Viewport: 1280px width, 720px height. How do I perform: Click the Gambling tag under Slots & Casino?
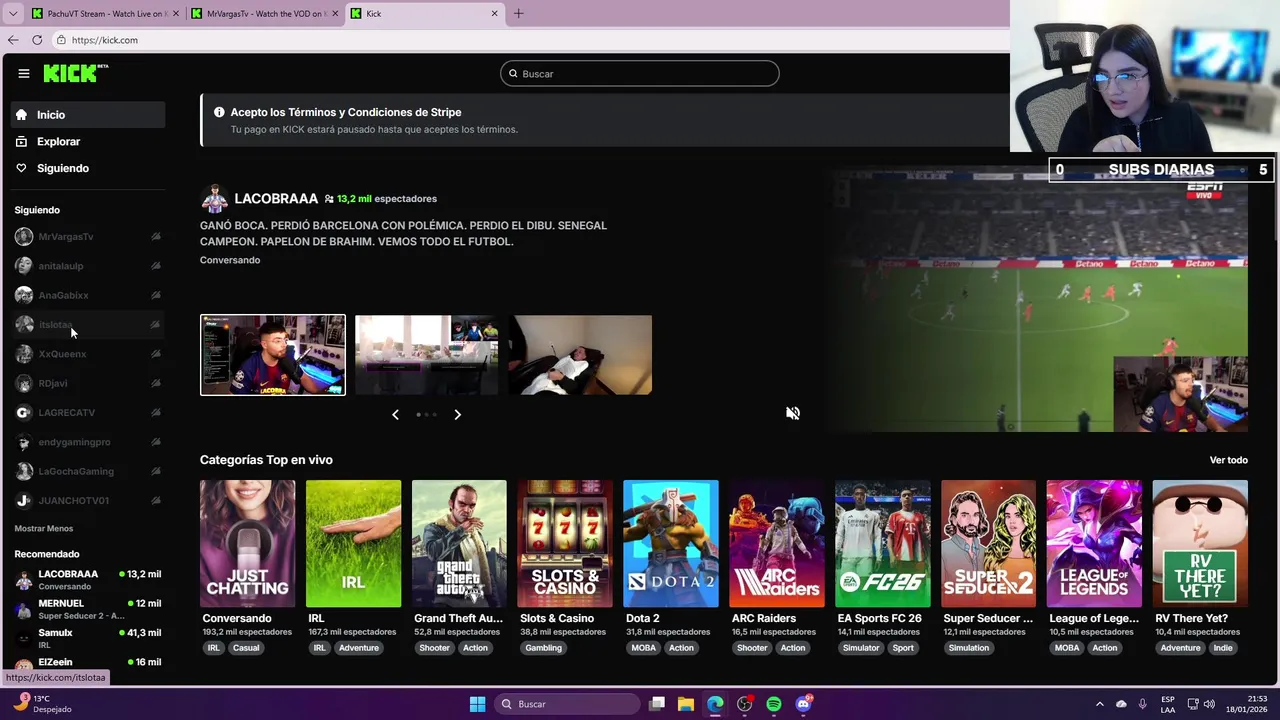click(544, 648)
